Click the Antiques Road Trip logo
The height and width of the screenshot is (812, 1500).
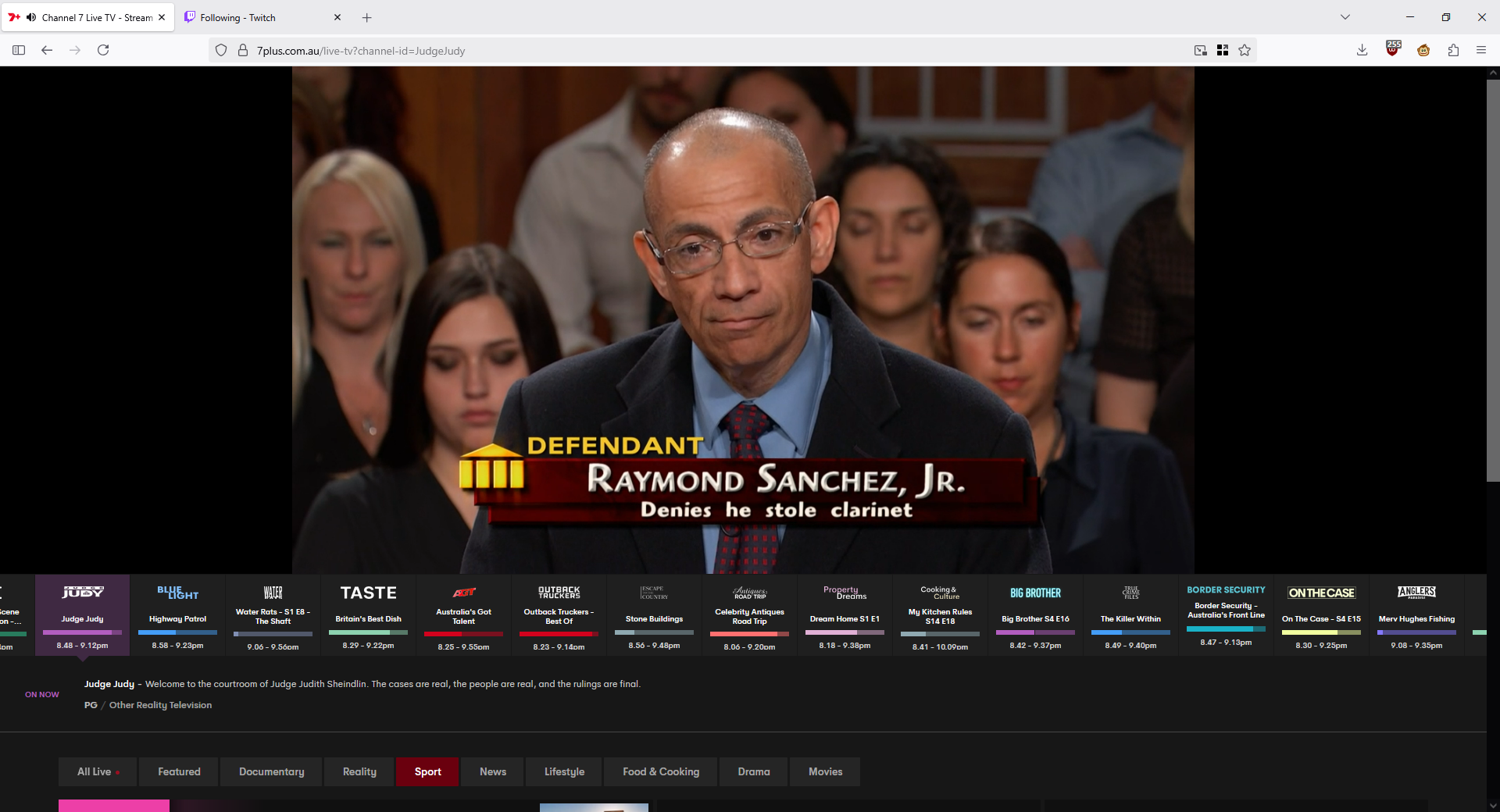tap(750, 593)
